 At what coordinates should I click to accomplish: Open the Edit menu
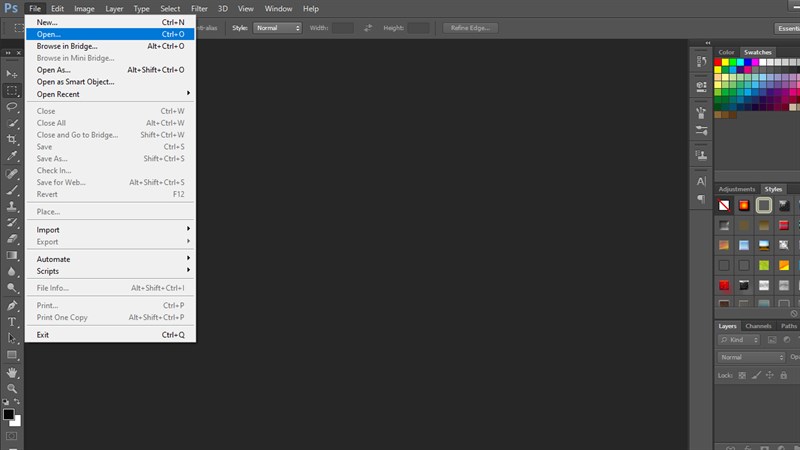coord(57,9)
